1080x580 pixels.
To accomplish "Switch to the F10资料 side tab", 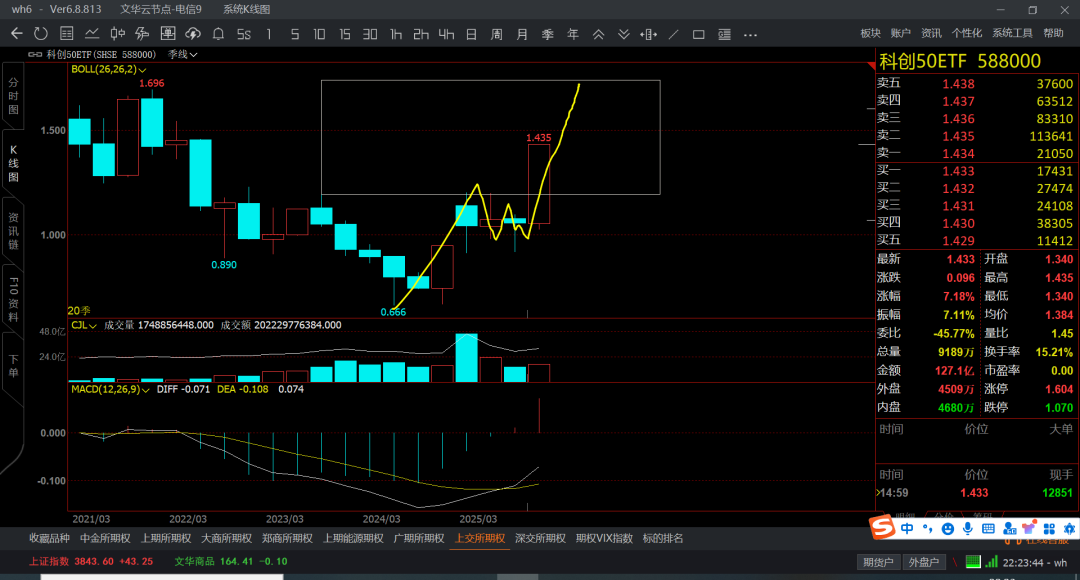I will (13, 299).
